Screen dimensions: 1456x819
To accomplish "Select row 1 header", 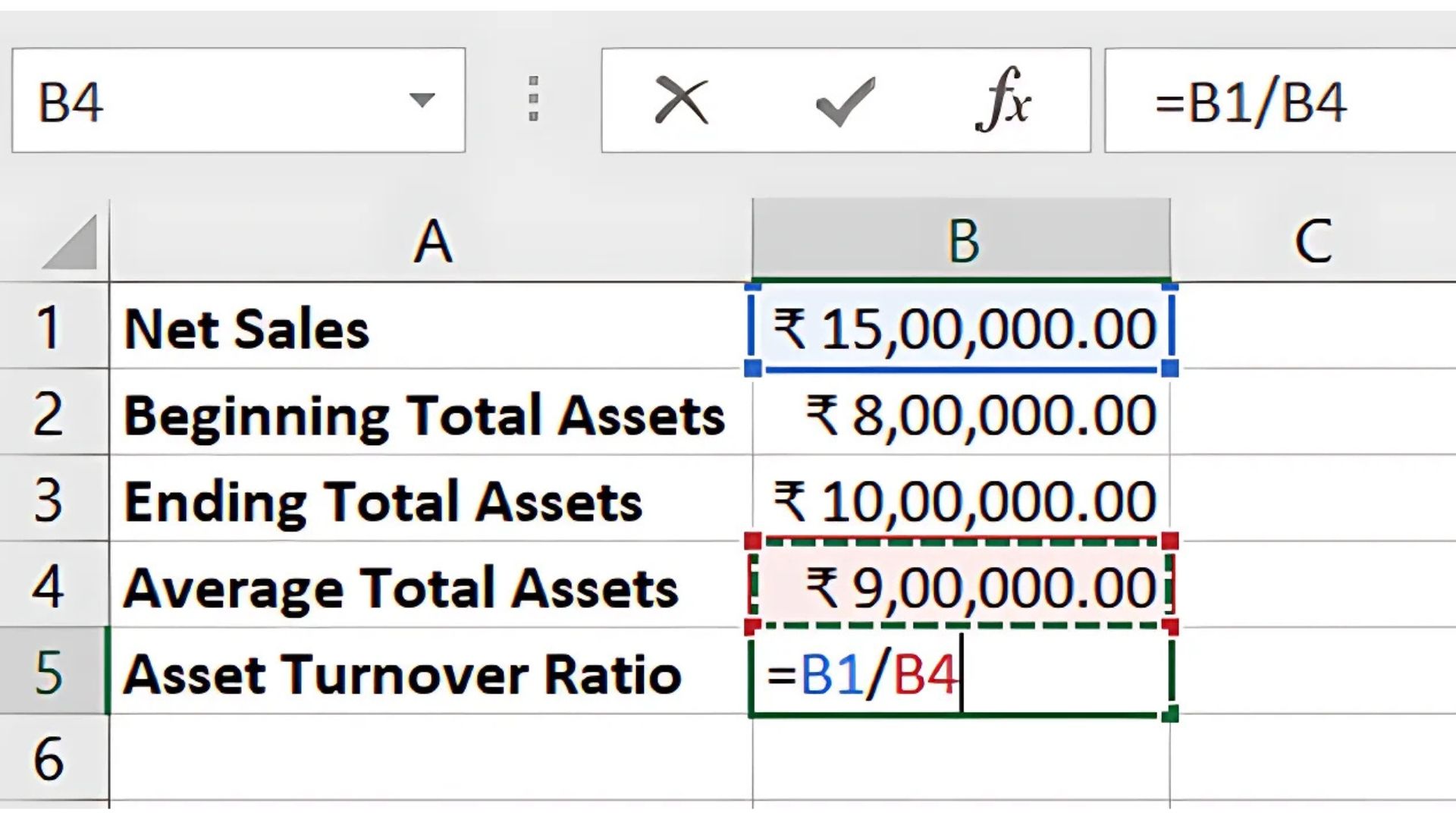I will point(49,328).
